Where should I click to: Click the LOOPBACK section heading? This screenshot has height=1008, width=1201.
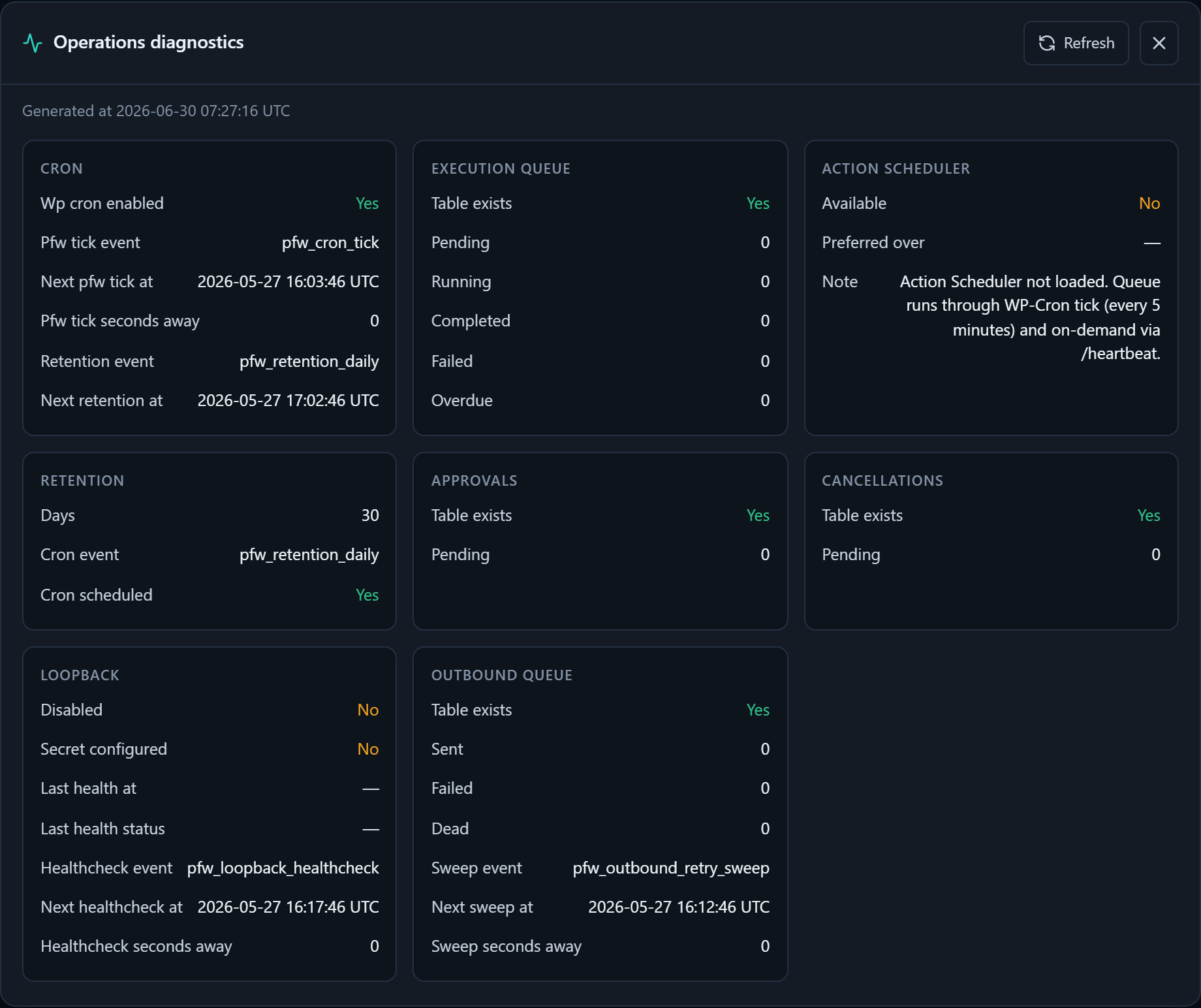[80, 675]
